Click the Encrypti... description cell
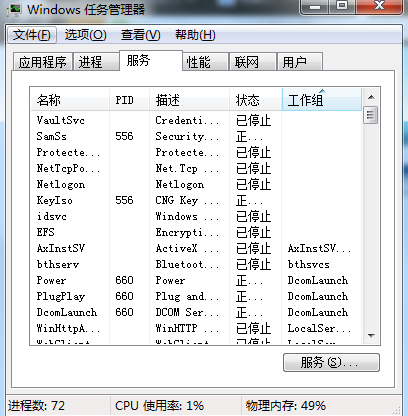Image resolution: width=408 pixels, height=416 pixels. click(187, 232)
